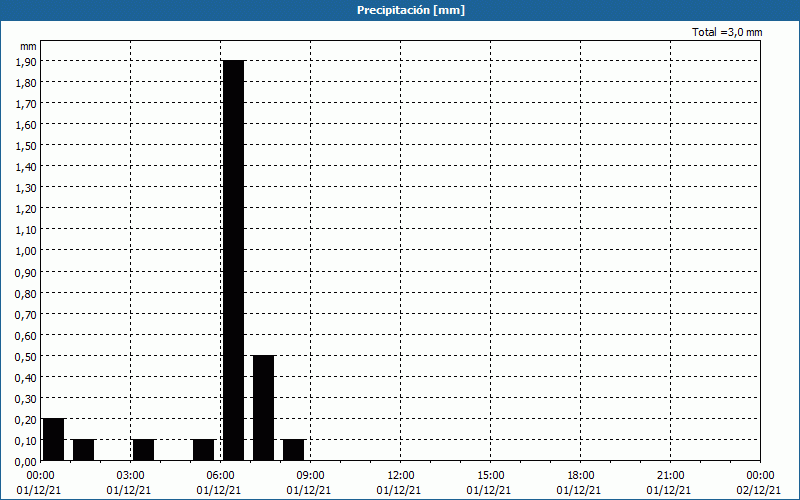
Task: Click the 0,20 mm bar at 00:00
Action: [54, 440]
